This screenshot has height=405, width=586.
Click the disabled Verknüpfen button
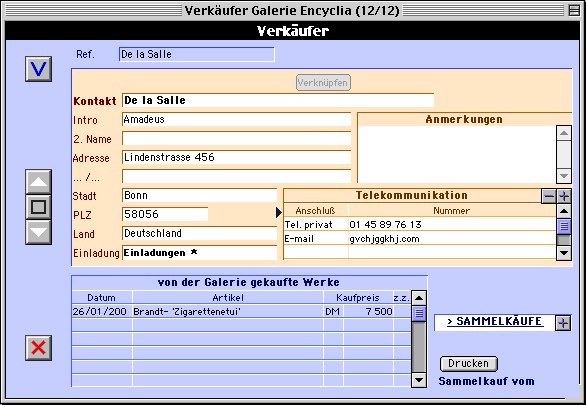point(323,83)
